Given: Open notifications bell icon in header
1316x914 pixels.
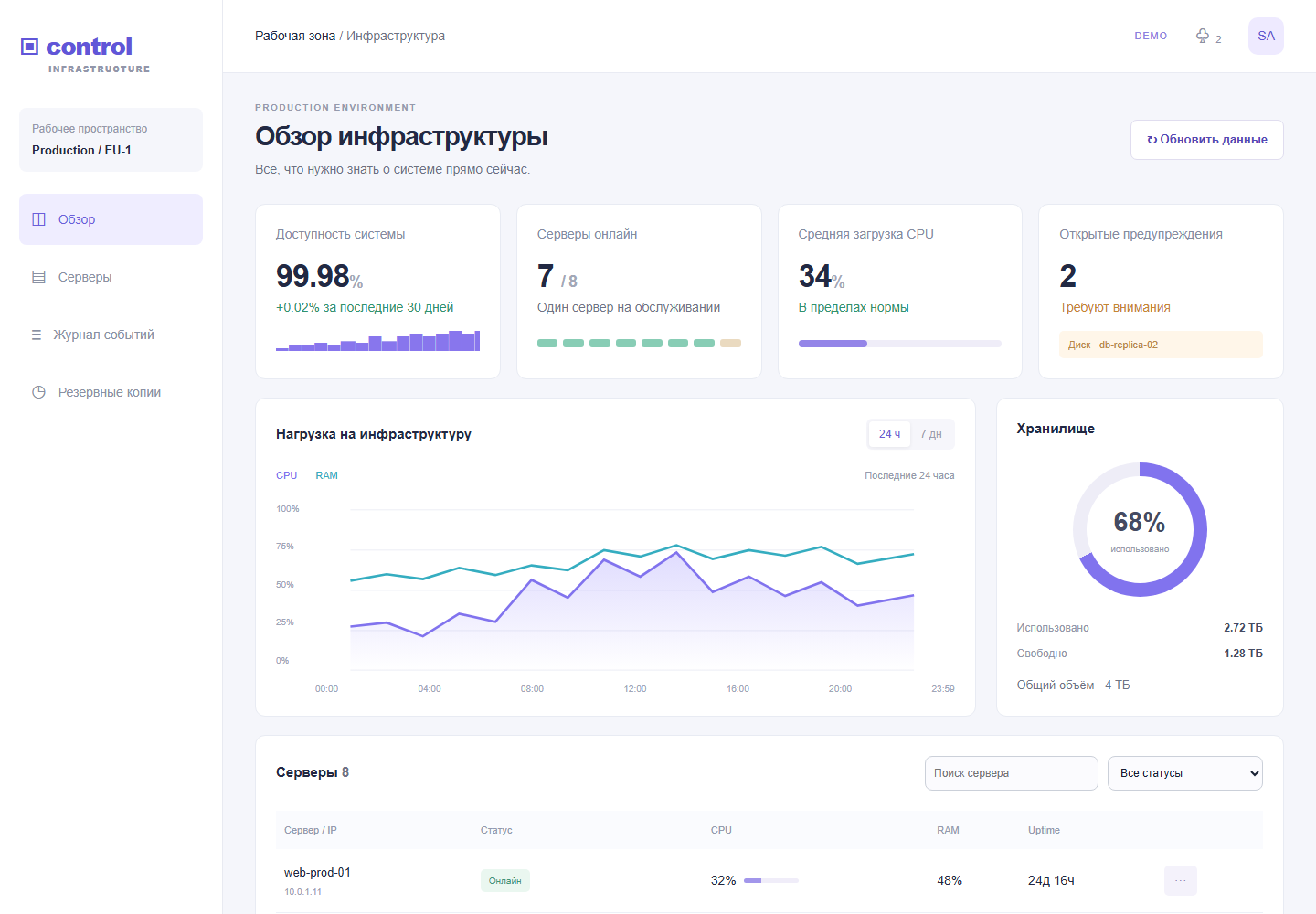Looking at the screenshot, I should (1203, 36).
